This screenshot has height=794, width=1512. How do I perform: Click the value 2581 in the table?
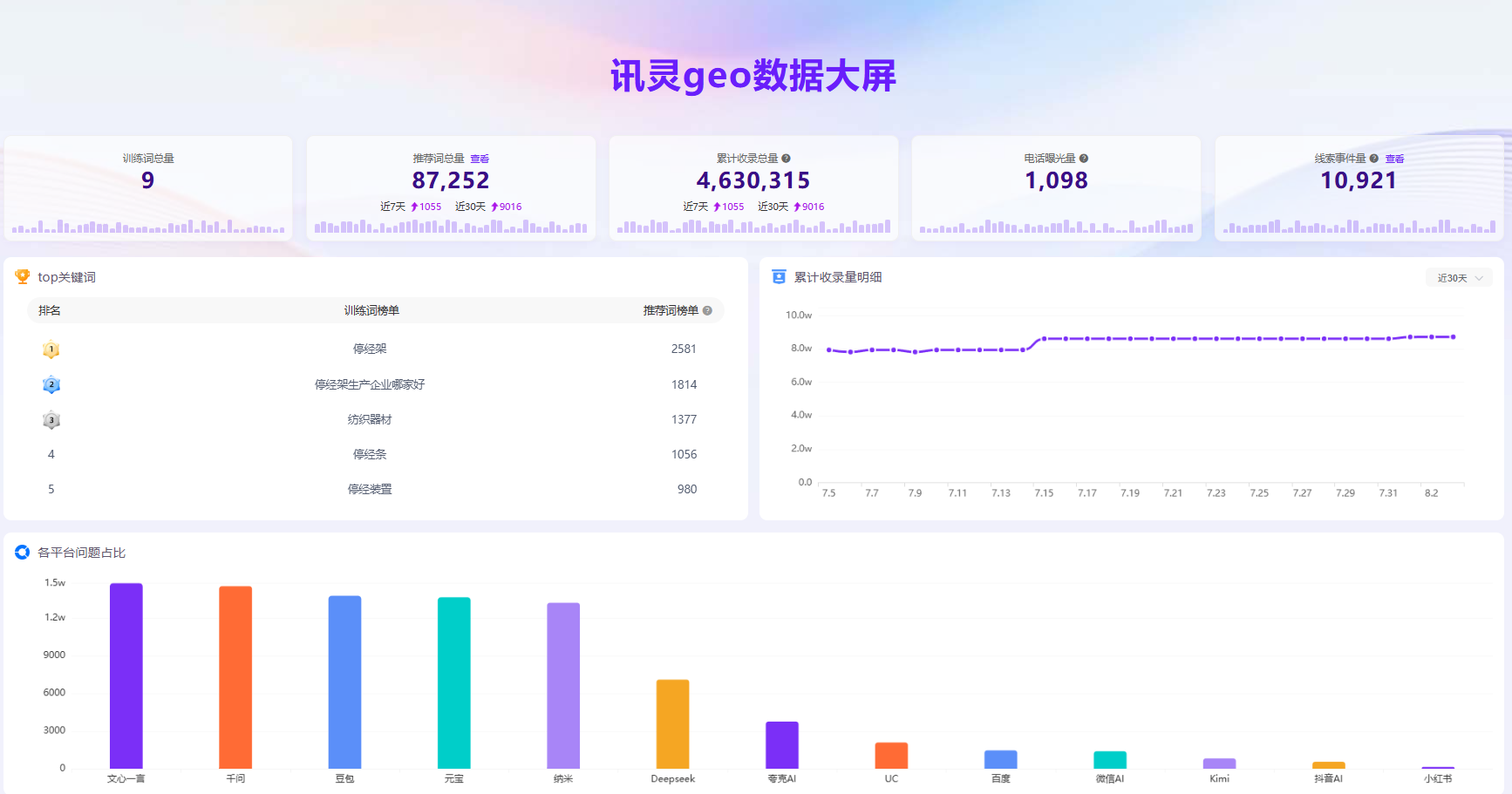pos(684,349)
